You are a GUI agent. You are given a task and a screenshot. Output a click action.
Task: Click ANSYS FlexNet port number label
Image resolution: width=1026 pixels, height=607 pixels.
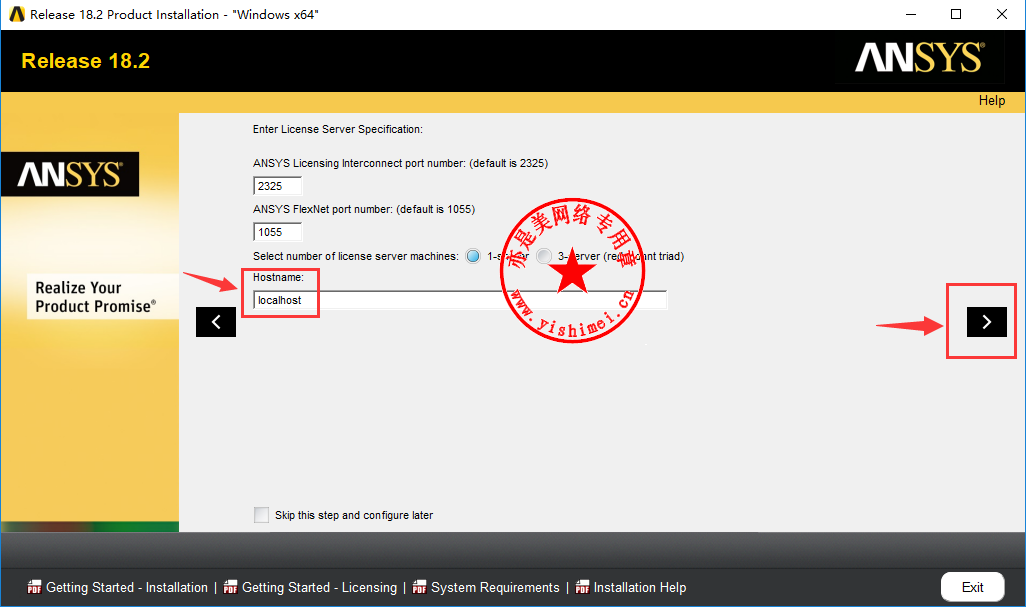[364, 209]
